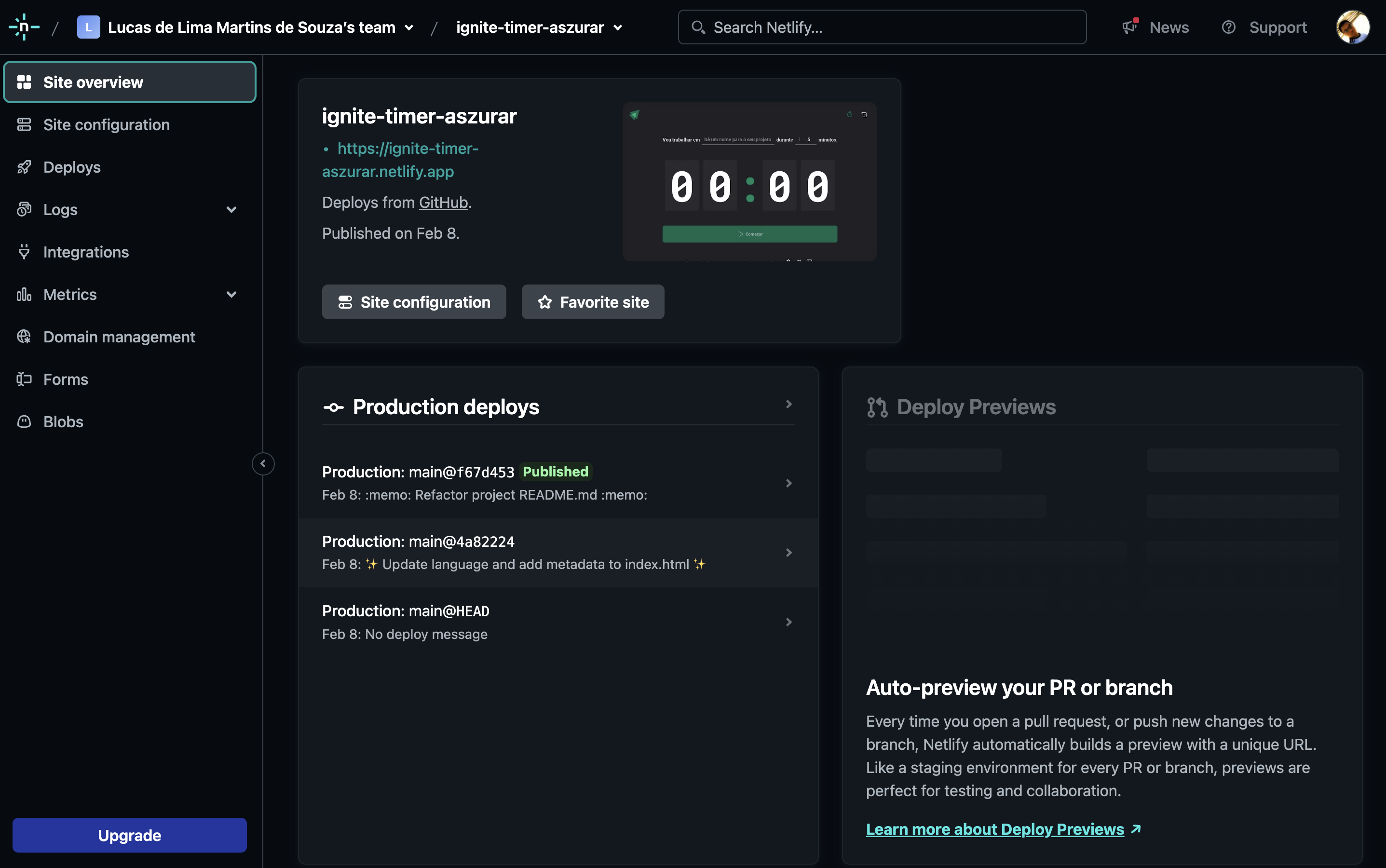The image size is (1386, 868).
Task: Click the external link arrow after Learn more
Action: click(1136, 829)
